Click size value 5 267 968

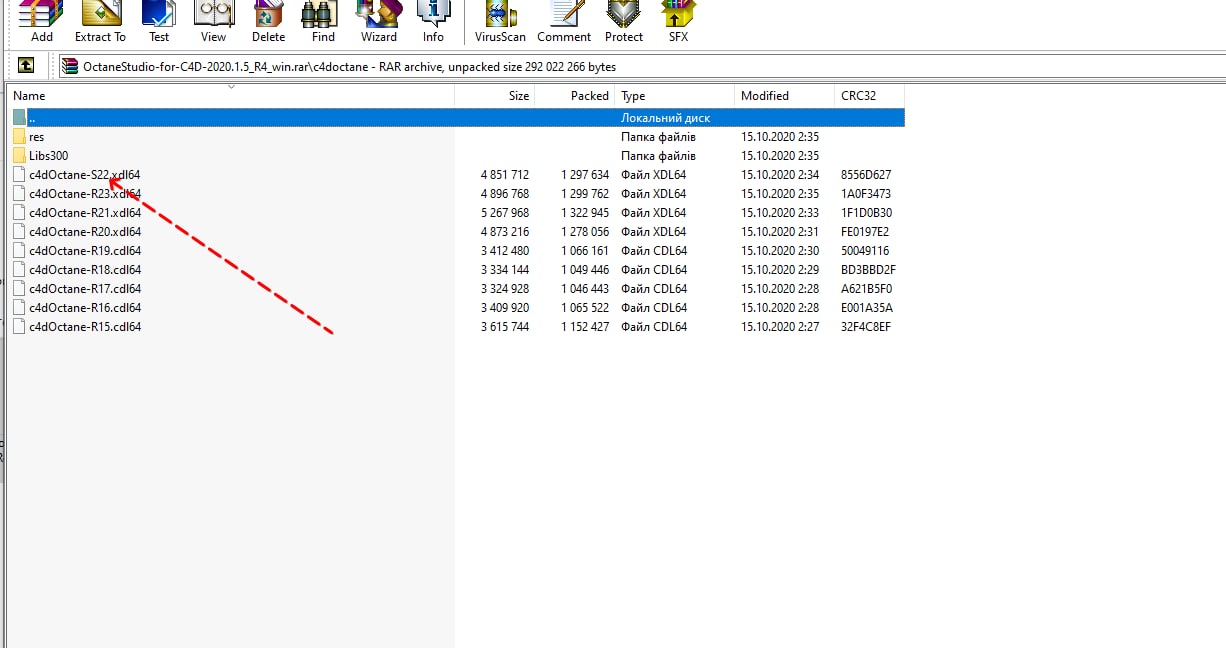pos(505,213)
